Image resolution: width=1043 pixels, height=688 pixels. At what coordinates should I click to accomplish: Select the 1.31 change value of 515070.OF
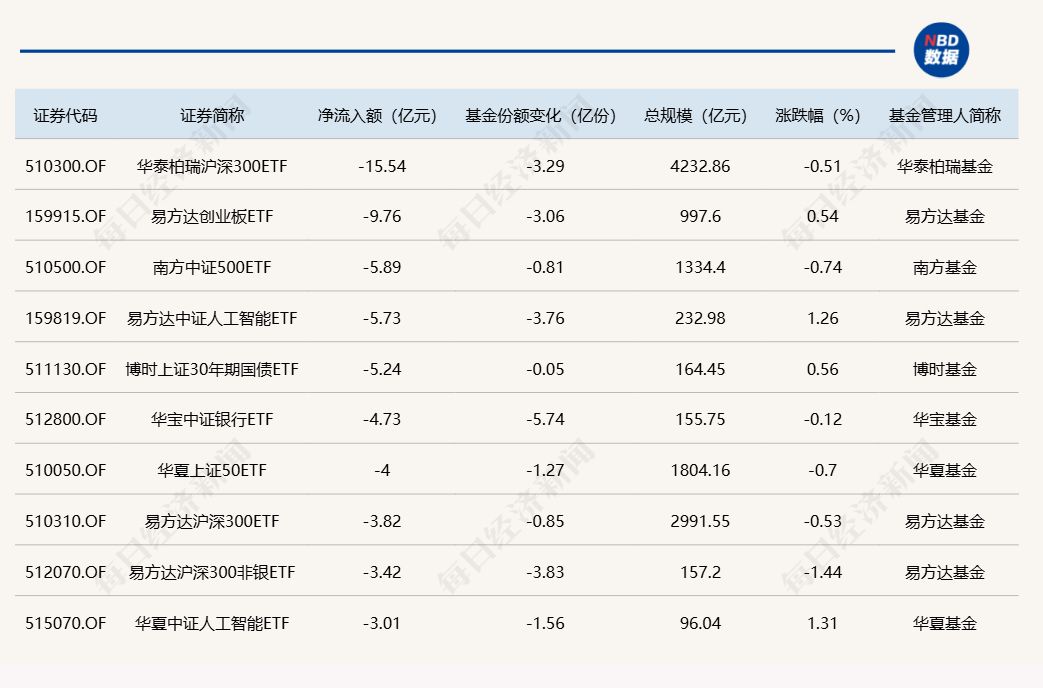click(x=820, y=622)
